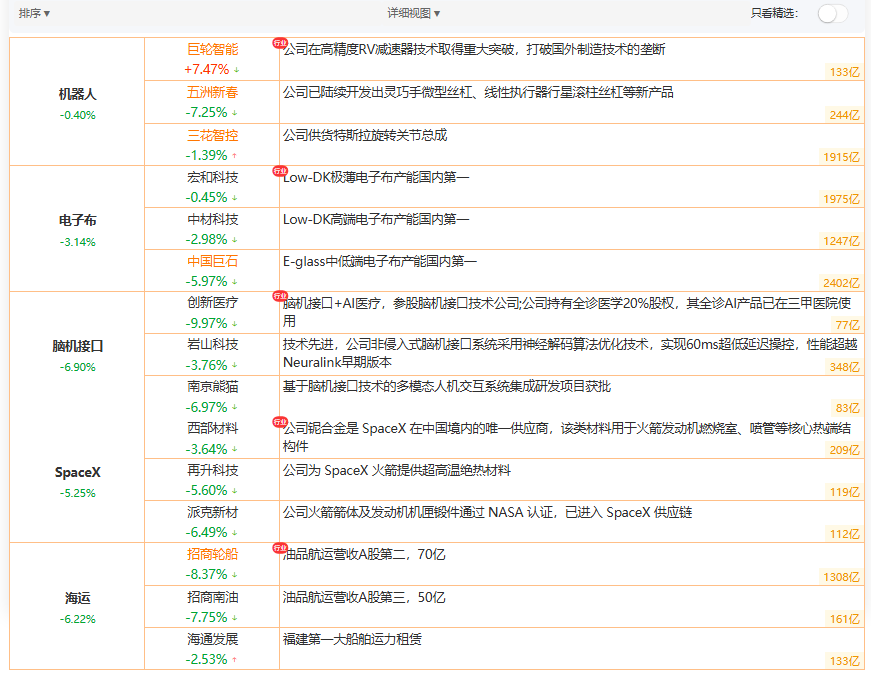This screenshot has width=871, height=684.
Task: Open stock 巨轮智能
Action: [212, 49]
